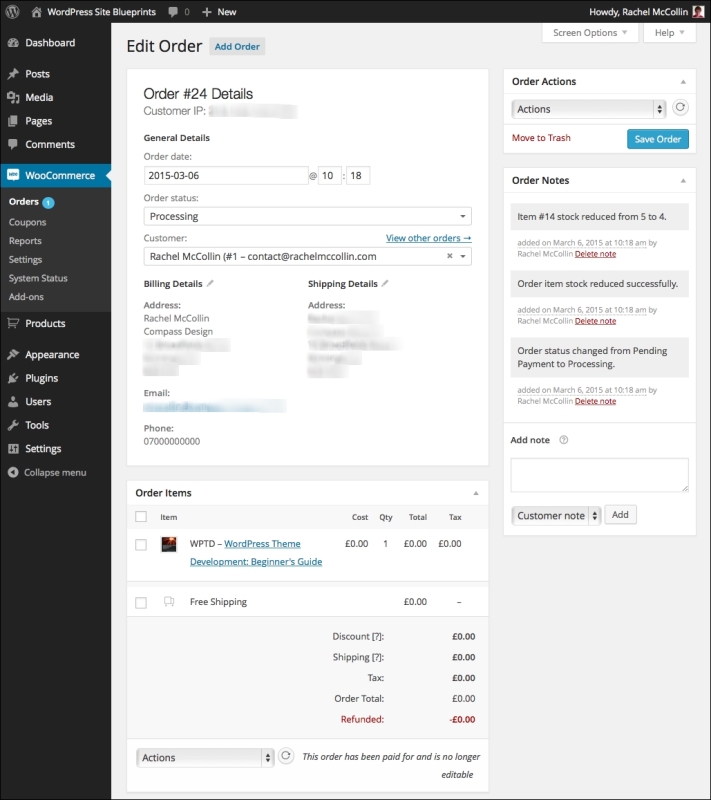Viewport: 711px width, 800px height.
Task: Click the Tools wrench icon
Action: 13,425
